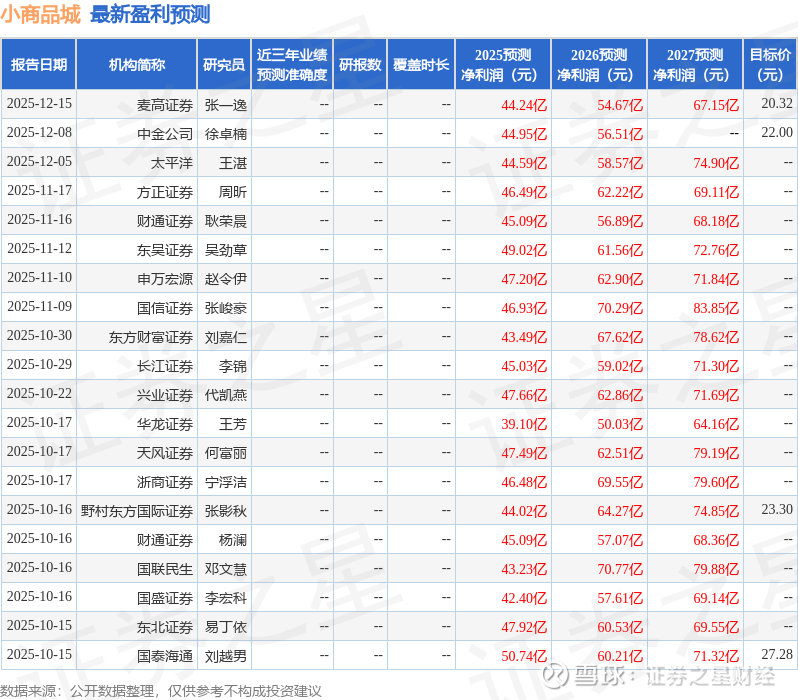
Task: Click analyst name 宁浮洁
Action: [226, 483]
